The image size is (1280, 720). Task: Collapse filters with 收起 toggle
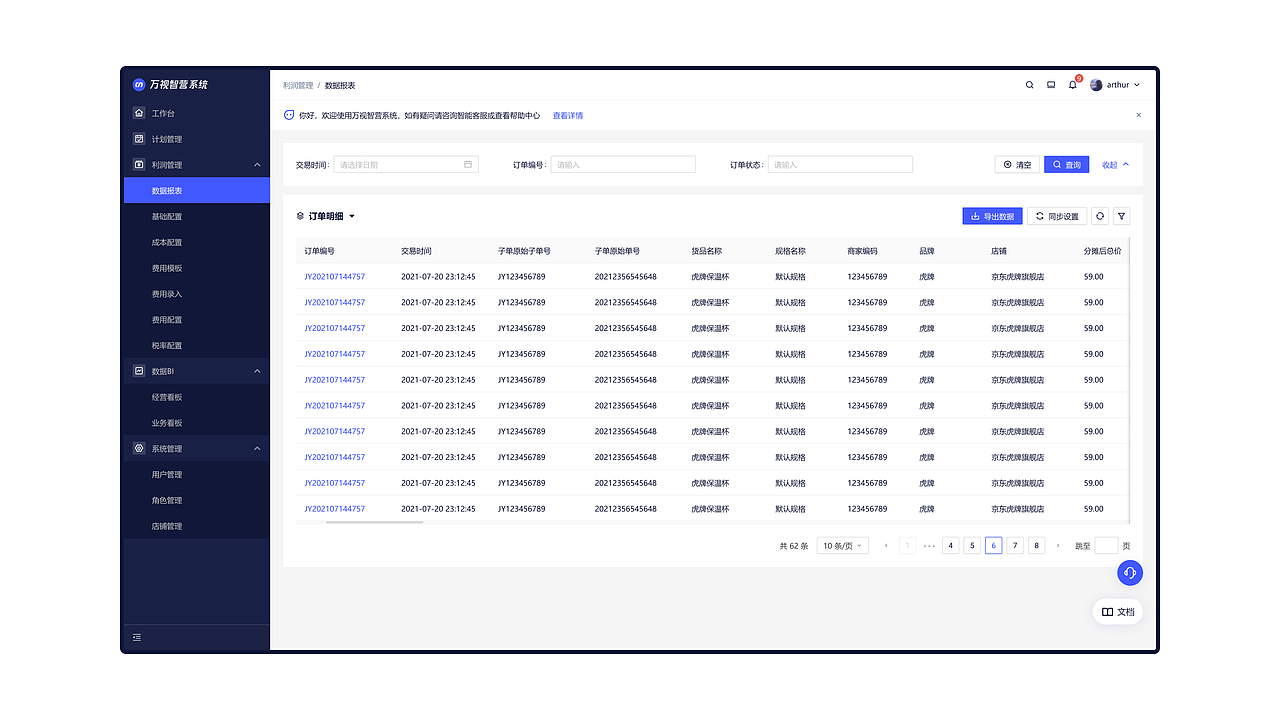(x=1115, y=165)
